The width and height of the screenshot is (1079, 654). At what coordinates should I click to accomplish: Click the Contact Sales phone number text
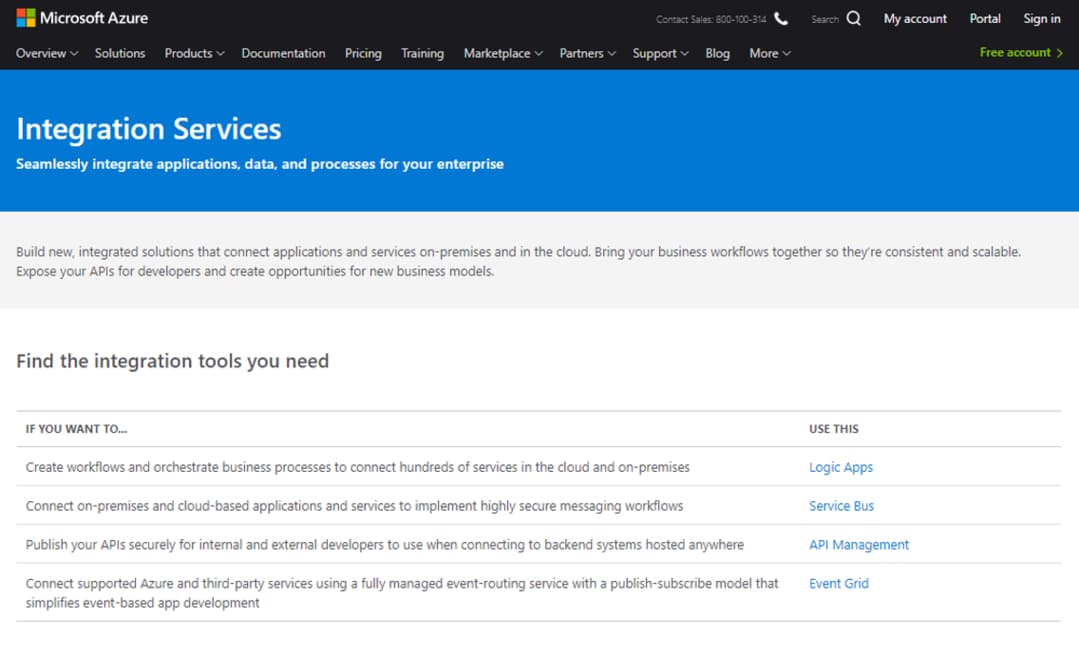pos(711,19)
